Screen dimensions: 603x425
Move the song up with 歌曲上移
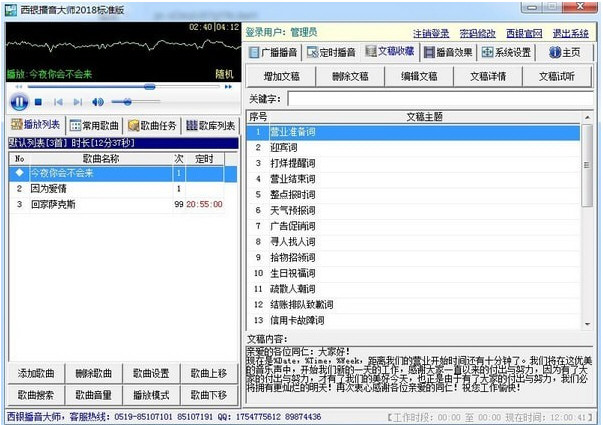pyautogui.click(x=209, y=373)
